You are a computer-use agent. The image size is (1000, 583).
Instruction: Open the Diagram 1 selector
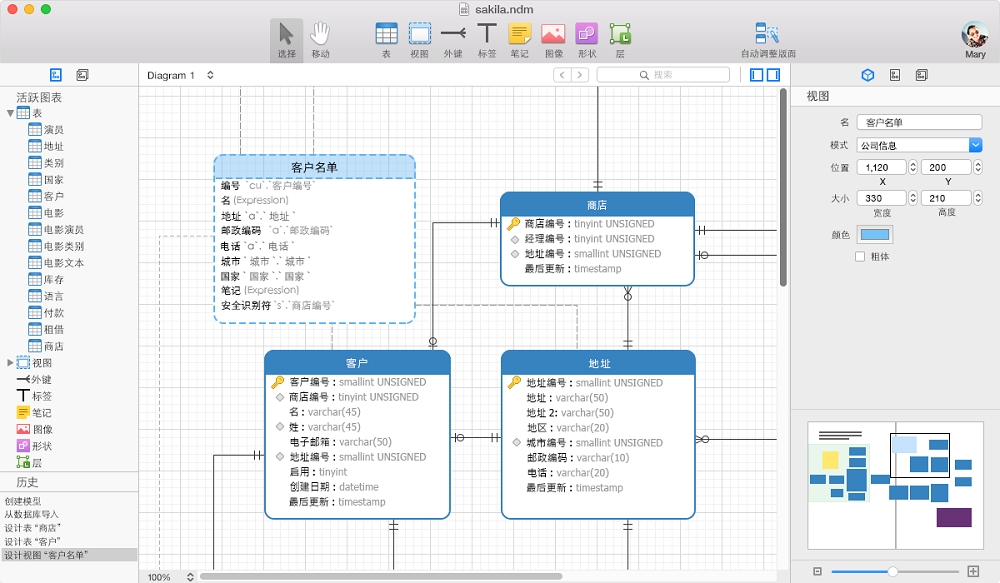pos(180,75)
